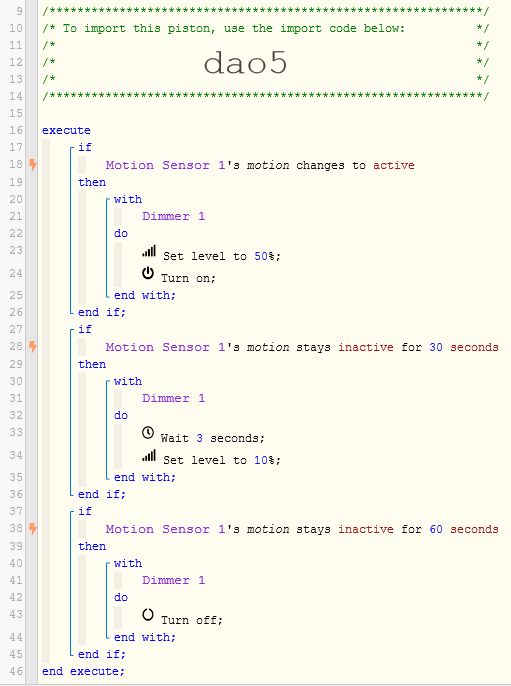The width and height of the screenshot is (511, 686).
Task: Click the 'execute' keyword on line 16
Action: pyautogui.click(x=66, y=130)
